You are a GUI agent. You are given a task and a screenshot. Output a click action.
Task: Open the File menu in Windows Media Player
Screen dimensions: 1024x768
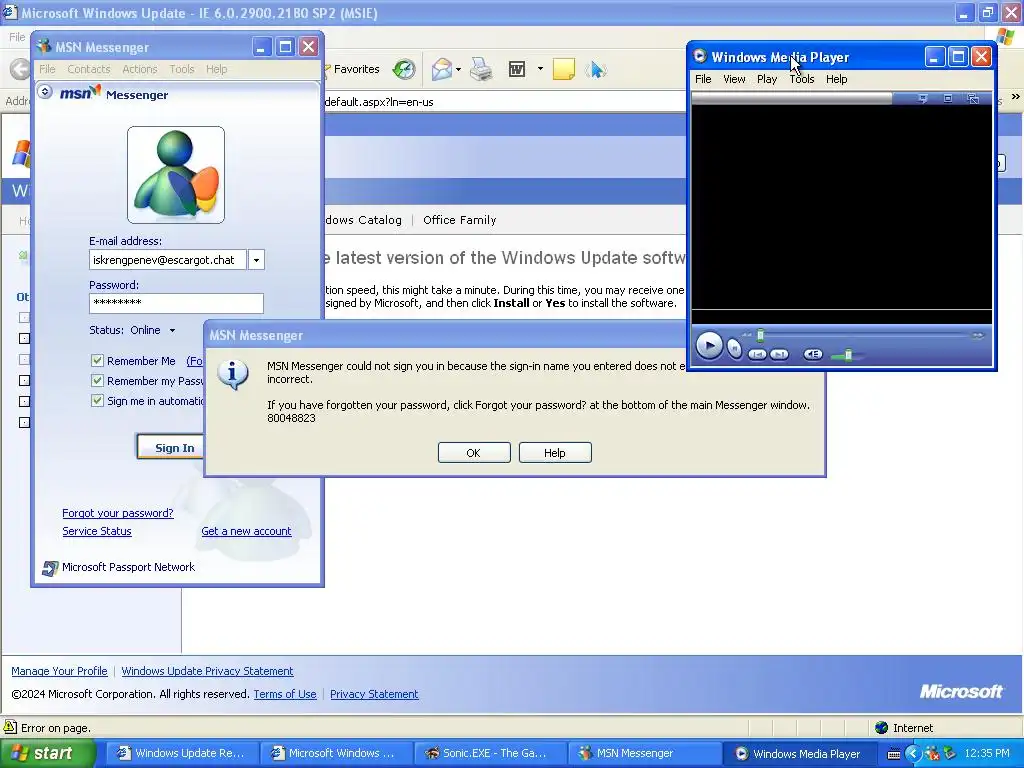click(703, 79)
